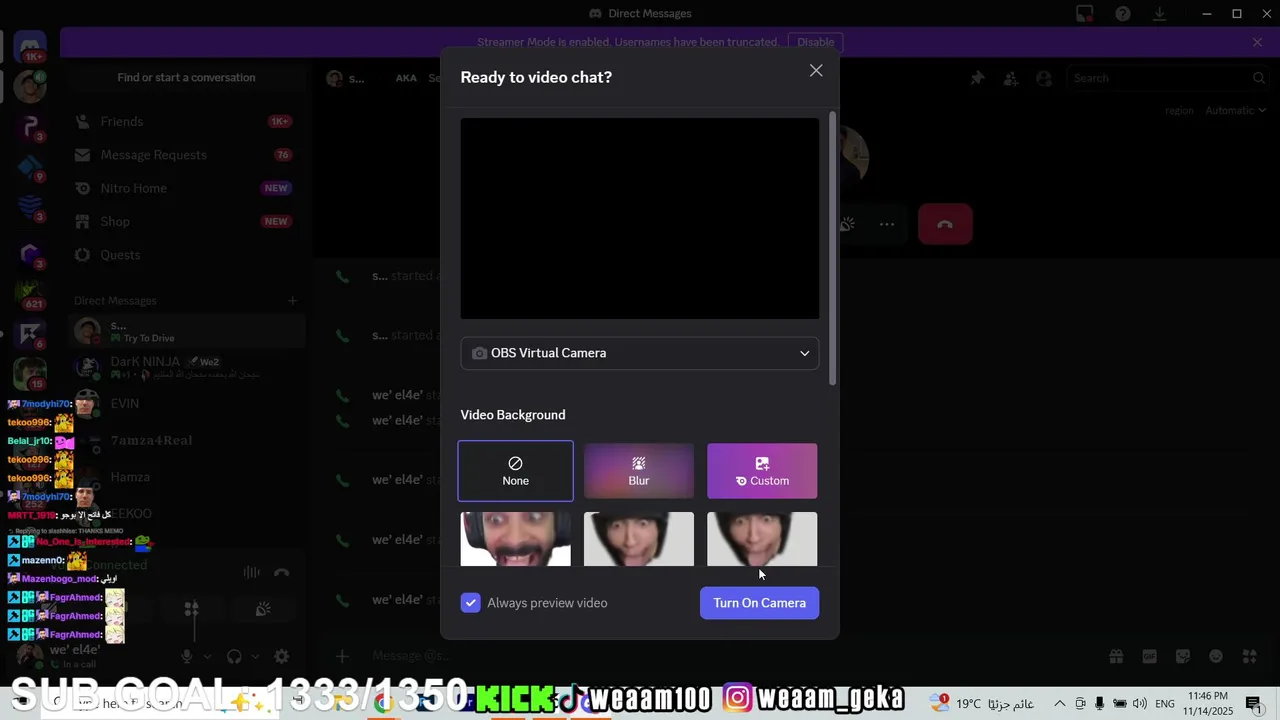Expand microphone input options arrow
The height and width of the screenshot is (720, 1280).
click(207, 657)
